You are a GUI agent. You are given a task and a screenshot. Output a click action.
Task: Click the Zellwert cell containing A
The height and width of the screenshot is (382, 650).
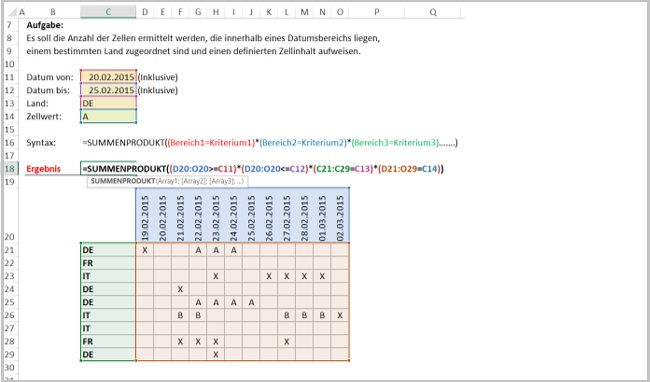(108, 116)
